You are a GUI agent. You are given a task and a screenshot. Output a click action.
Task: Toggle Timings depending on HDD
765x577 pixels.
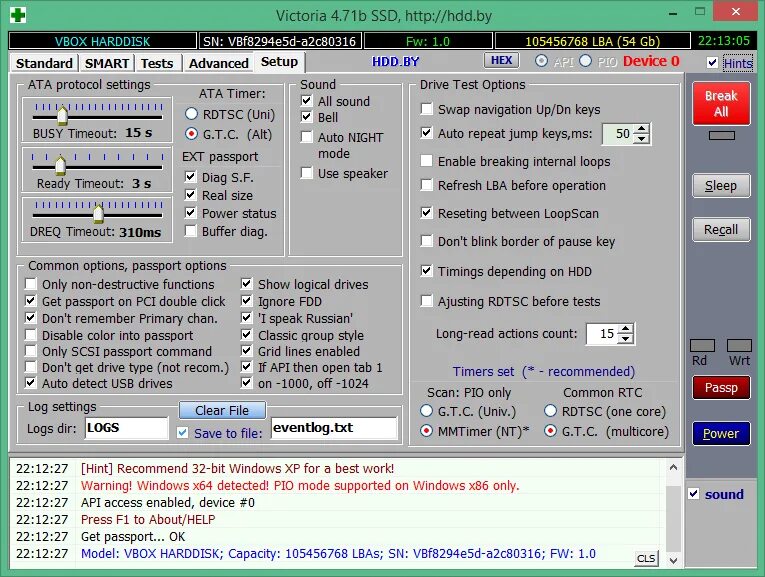[x=426, y=271]
